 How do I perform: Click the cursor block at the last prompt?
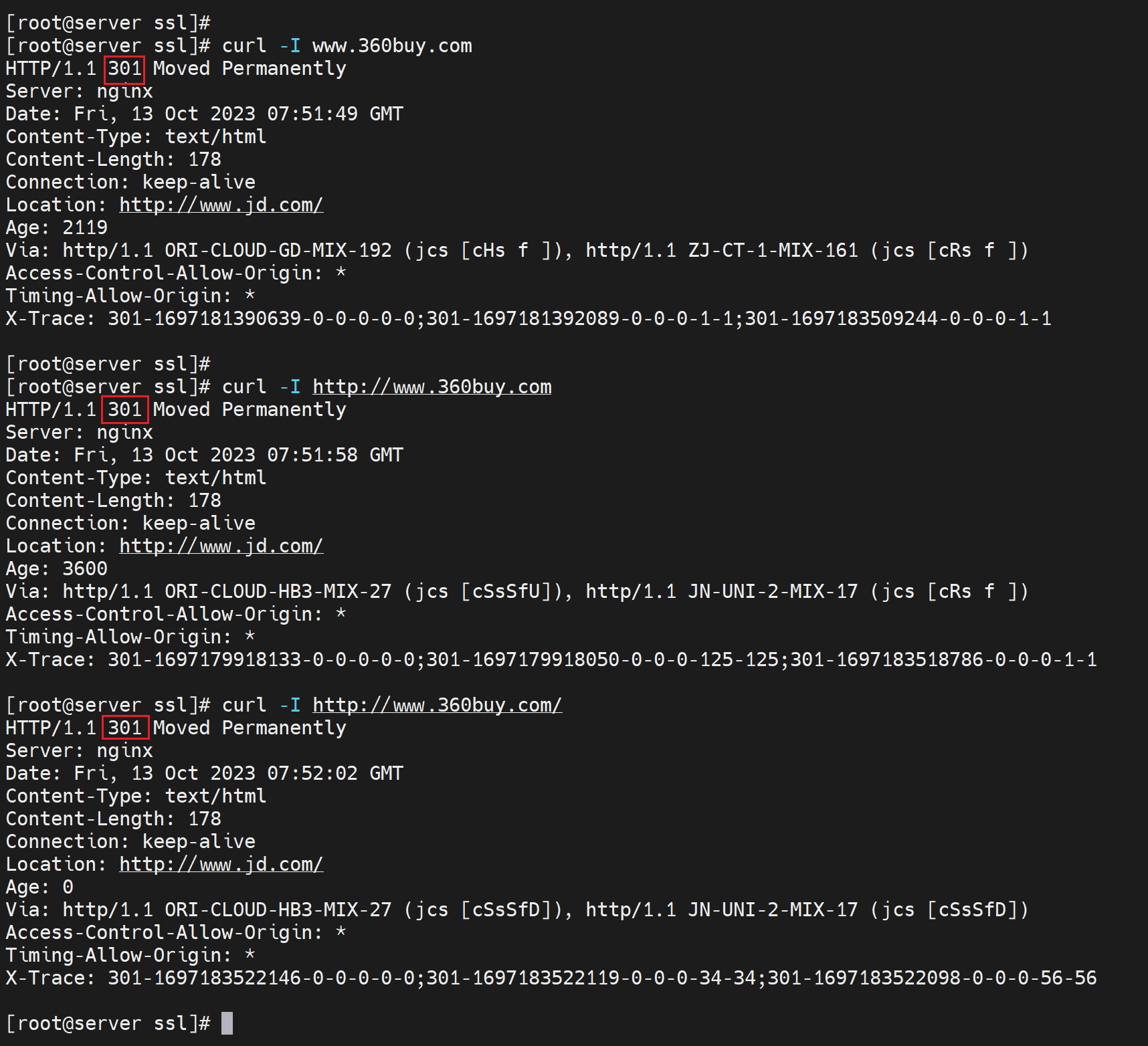tap(227, 1023)
